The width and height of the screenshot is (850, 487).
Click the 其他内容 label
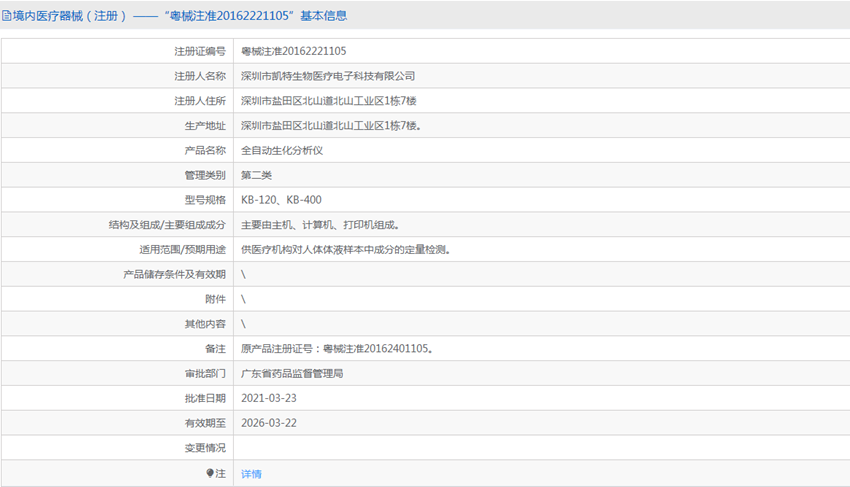click(205, 324)
